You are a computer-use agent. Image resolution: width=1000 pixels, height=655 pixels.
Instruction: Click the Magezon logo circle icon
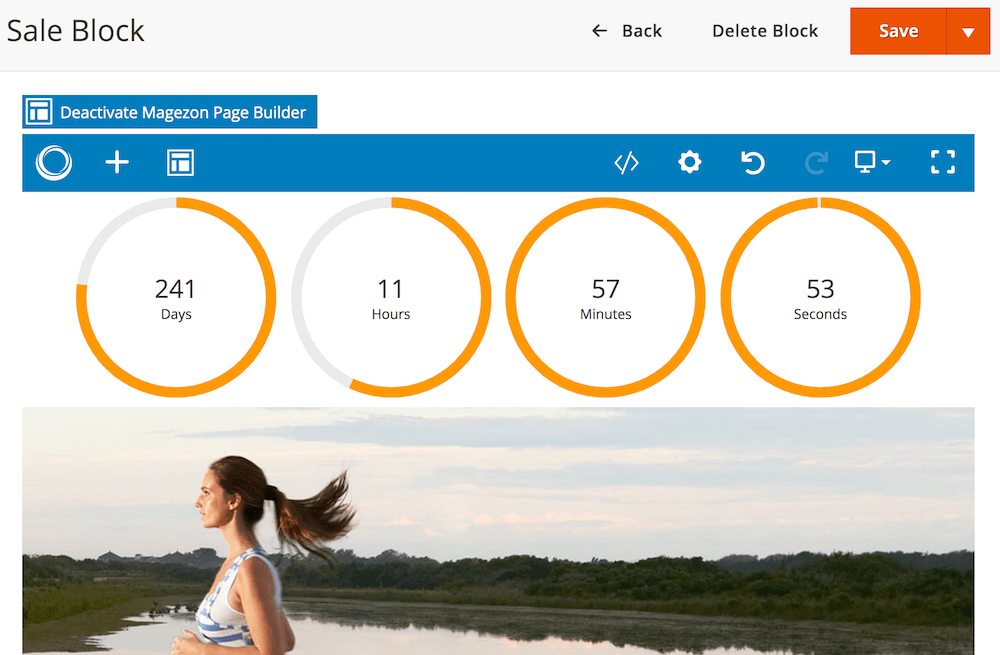click(54, 163)
